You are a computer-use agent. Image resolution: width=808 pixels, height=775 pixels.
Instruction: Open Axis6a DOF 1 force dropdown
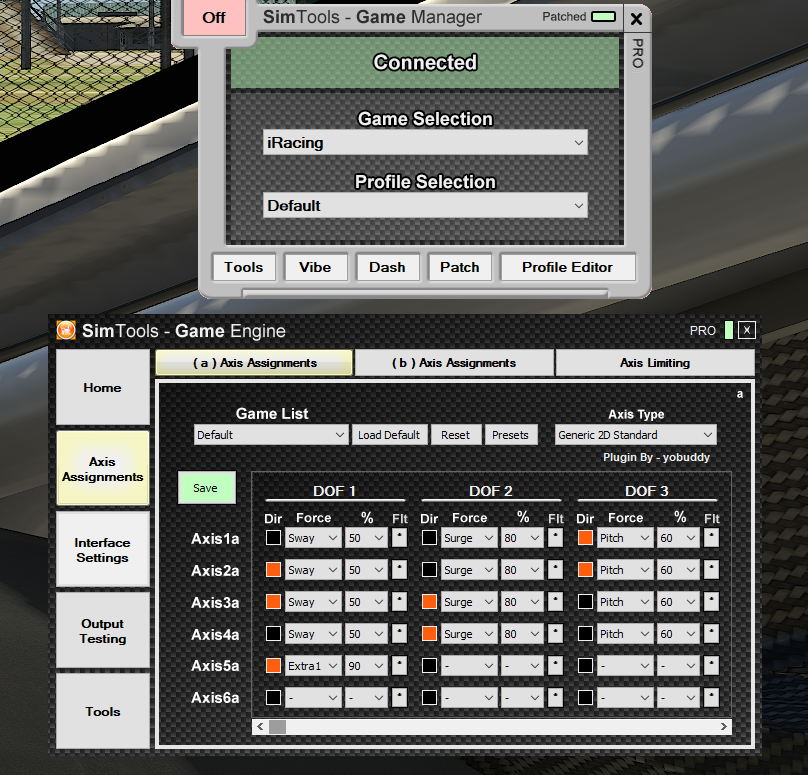(x=313, y=698)
